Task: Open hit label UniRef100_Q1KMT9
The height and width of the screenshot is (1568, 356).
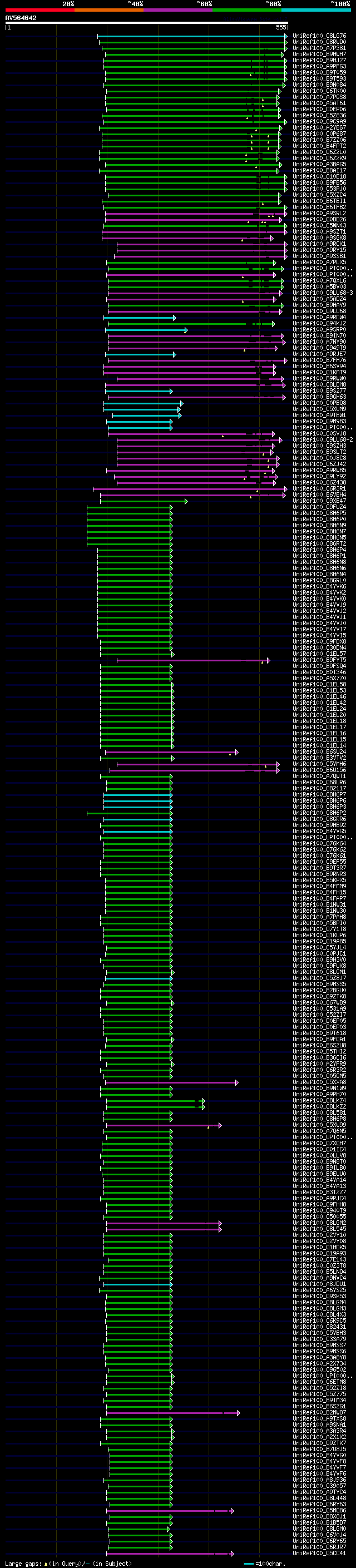Action: click(x=319, y=373)
